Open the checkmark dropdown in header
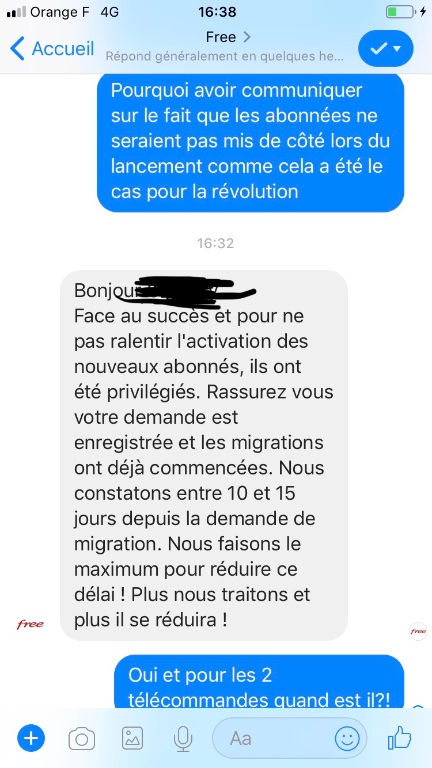The width and height of the screenshot is (432, 768). (x=386, y=48)
